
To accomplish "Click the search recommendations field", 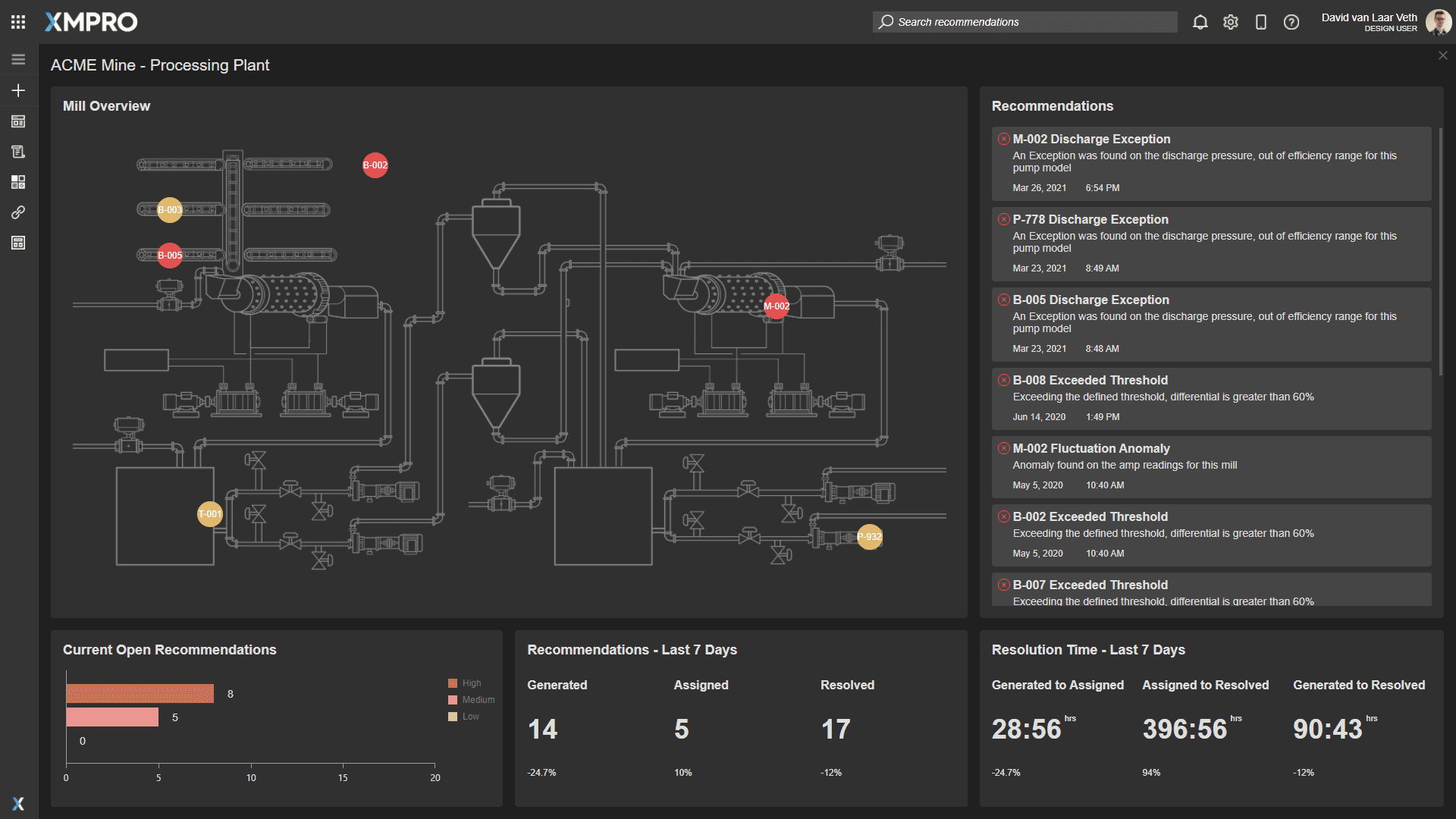I will coord(1024,22).
